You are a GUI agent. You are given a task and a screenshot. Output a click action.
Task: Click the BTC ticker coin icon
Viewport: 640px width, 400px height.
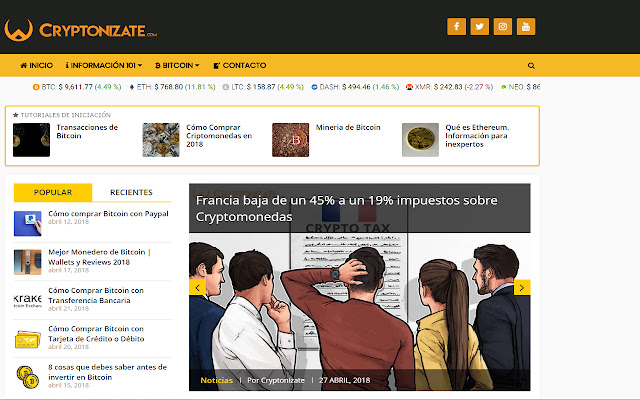pyautogui.click(x=36, y=87)
